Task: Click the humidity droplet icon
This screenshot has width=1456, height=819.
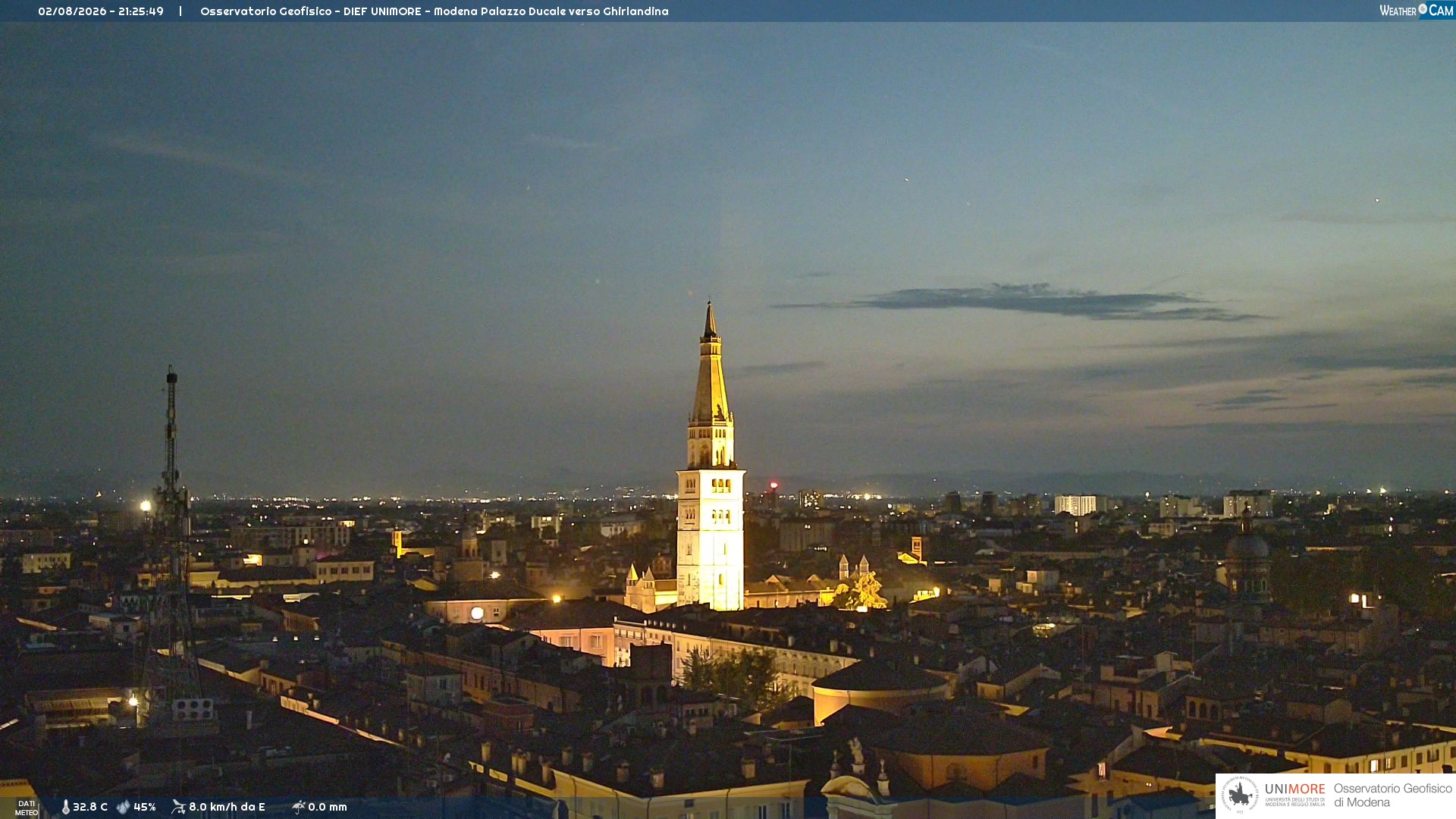Action: pos(123,808)
